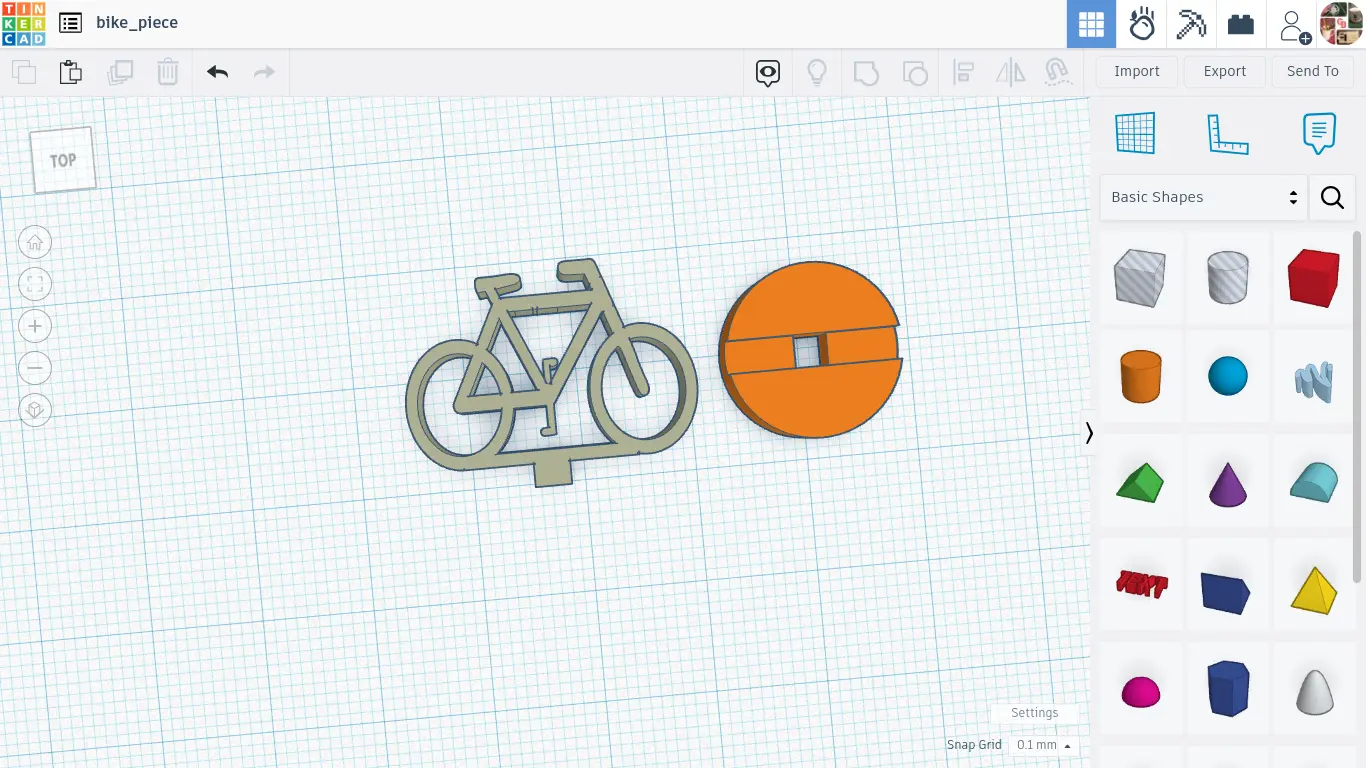Import a file into the design
This screenshot has height=768, width=1366.
1136,71
